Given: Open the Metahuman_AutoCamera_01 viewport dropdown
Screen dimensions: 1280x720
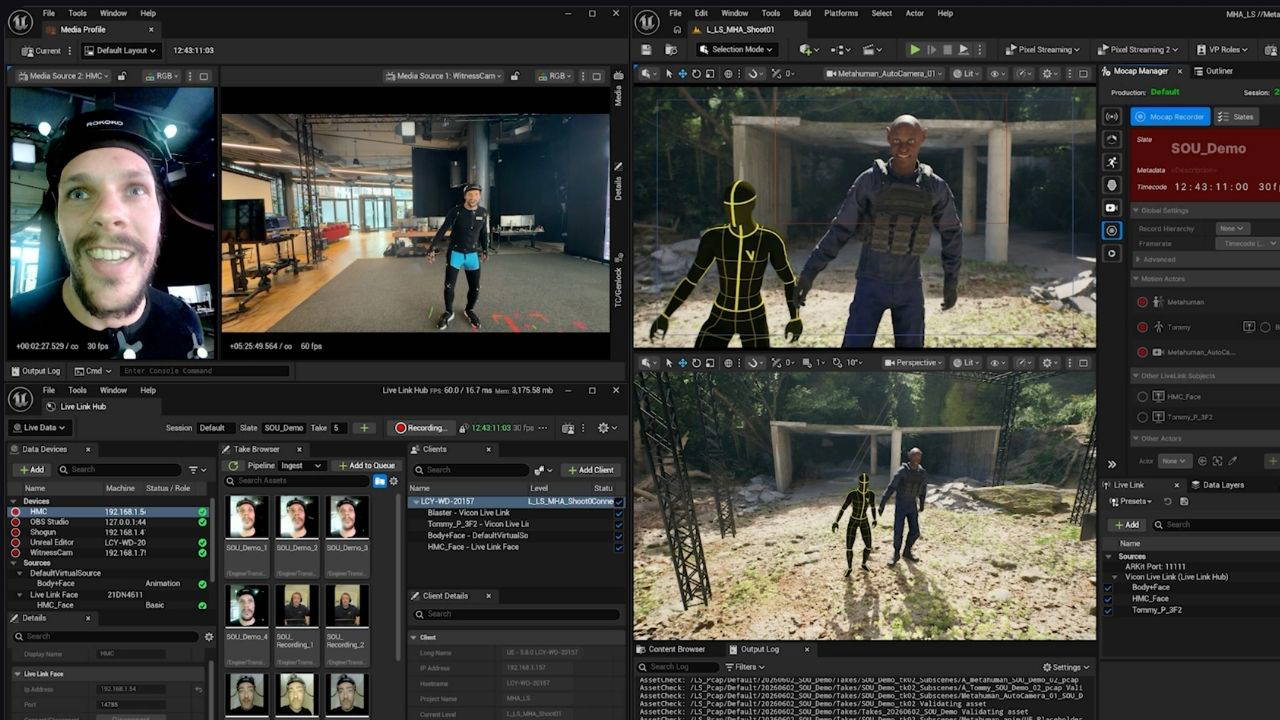Looking at the screenshot, I should [884, 73].
